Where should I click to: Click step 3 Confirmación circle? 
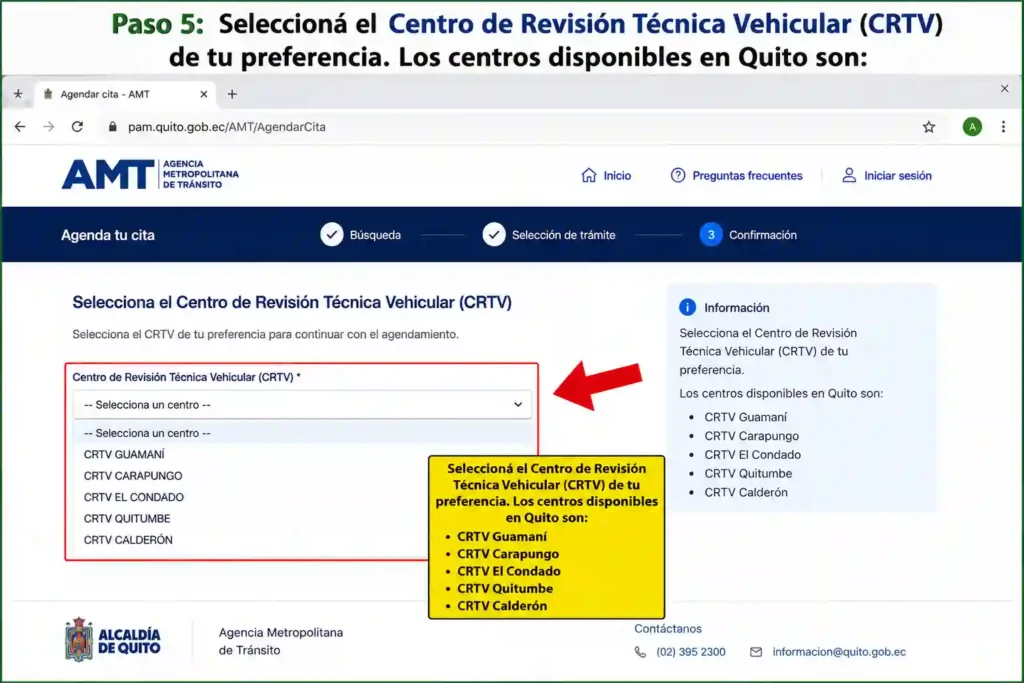click(x=711, y=234)
